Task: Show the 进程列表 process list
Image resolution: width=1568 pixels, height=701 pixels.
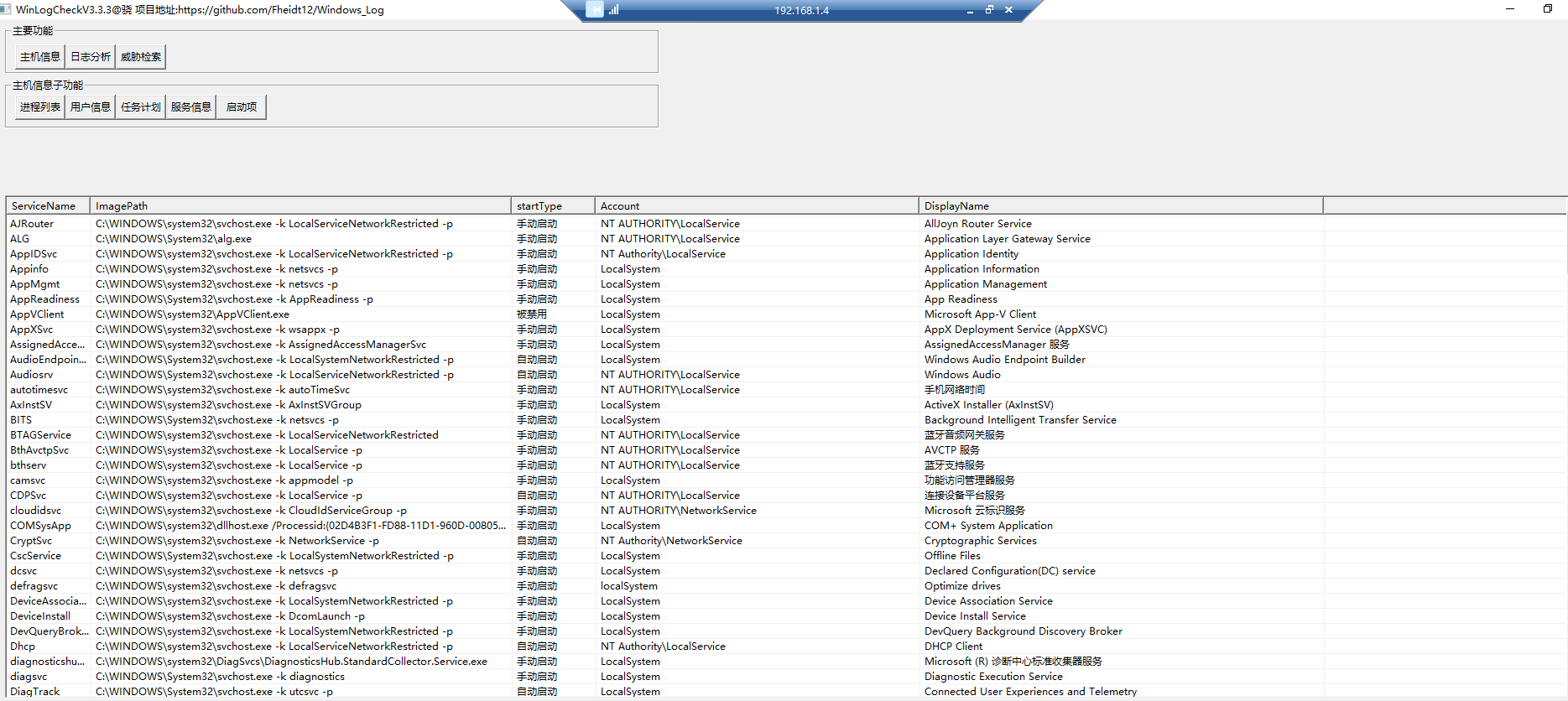Action: point(40,107)
